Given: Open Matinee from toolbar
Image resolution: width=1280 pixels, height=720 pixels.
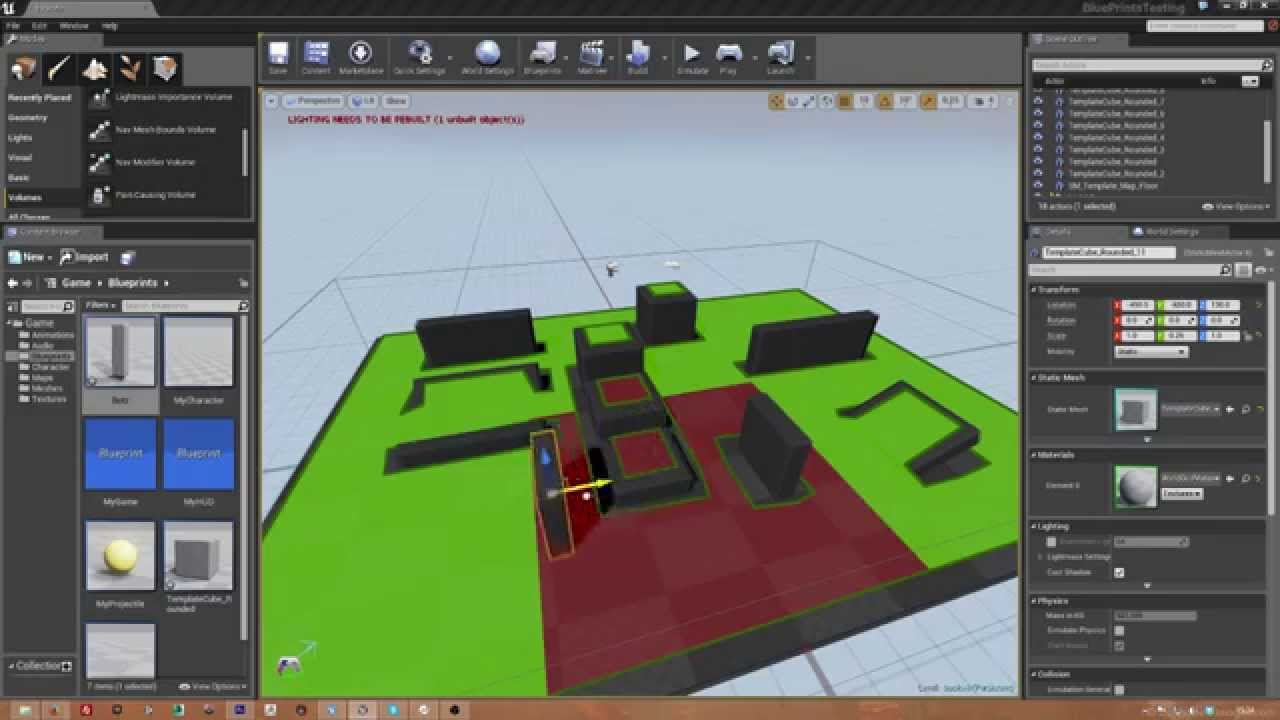Looking at the screenshot, I should coord(593,56).
